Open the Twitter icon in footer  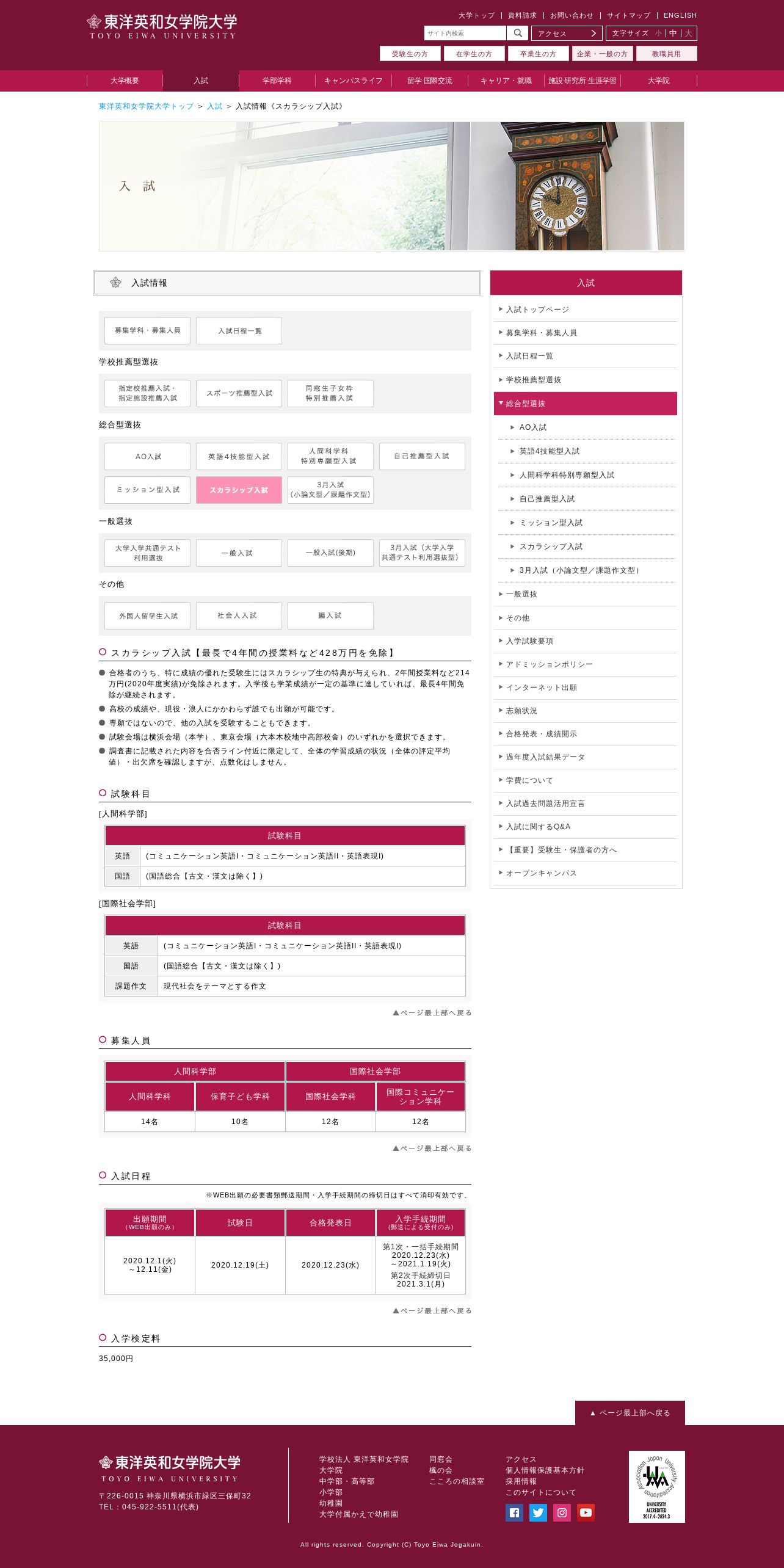click(538, 1512)
